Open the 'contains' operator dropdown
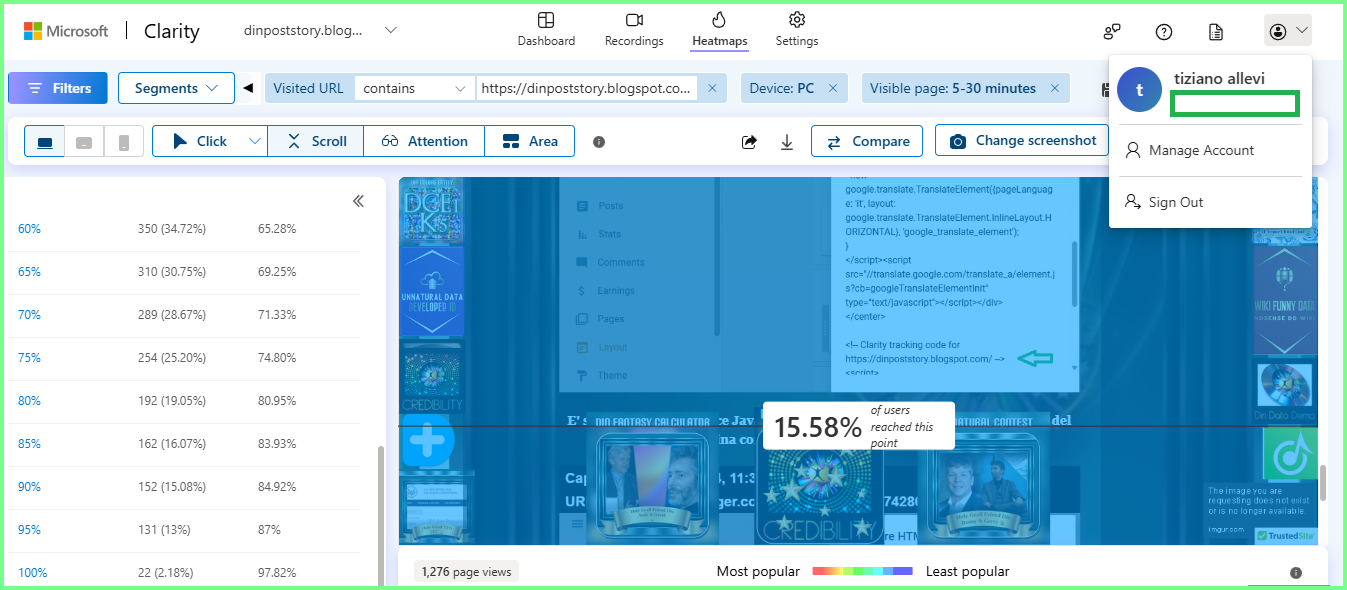This screenshot has width=1347, height=590. coord(415,88)
